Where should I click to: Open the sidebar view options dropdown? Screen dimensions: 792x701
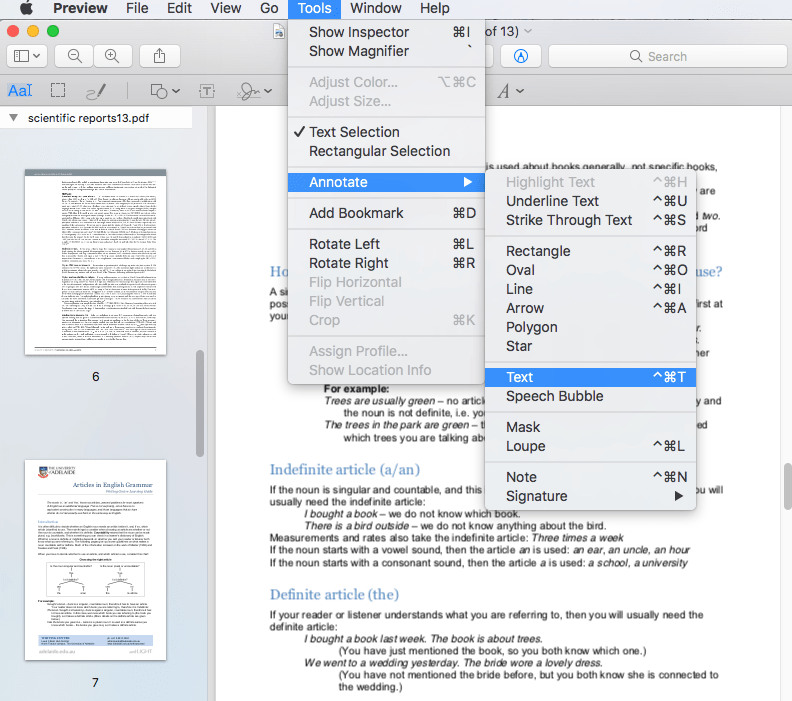pyautogui.click(x=27, y=57)
